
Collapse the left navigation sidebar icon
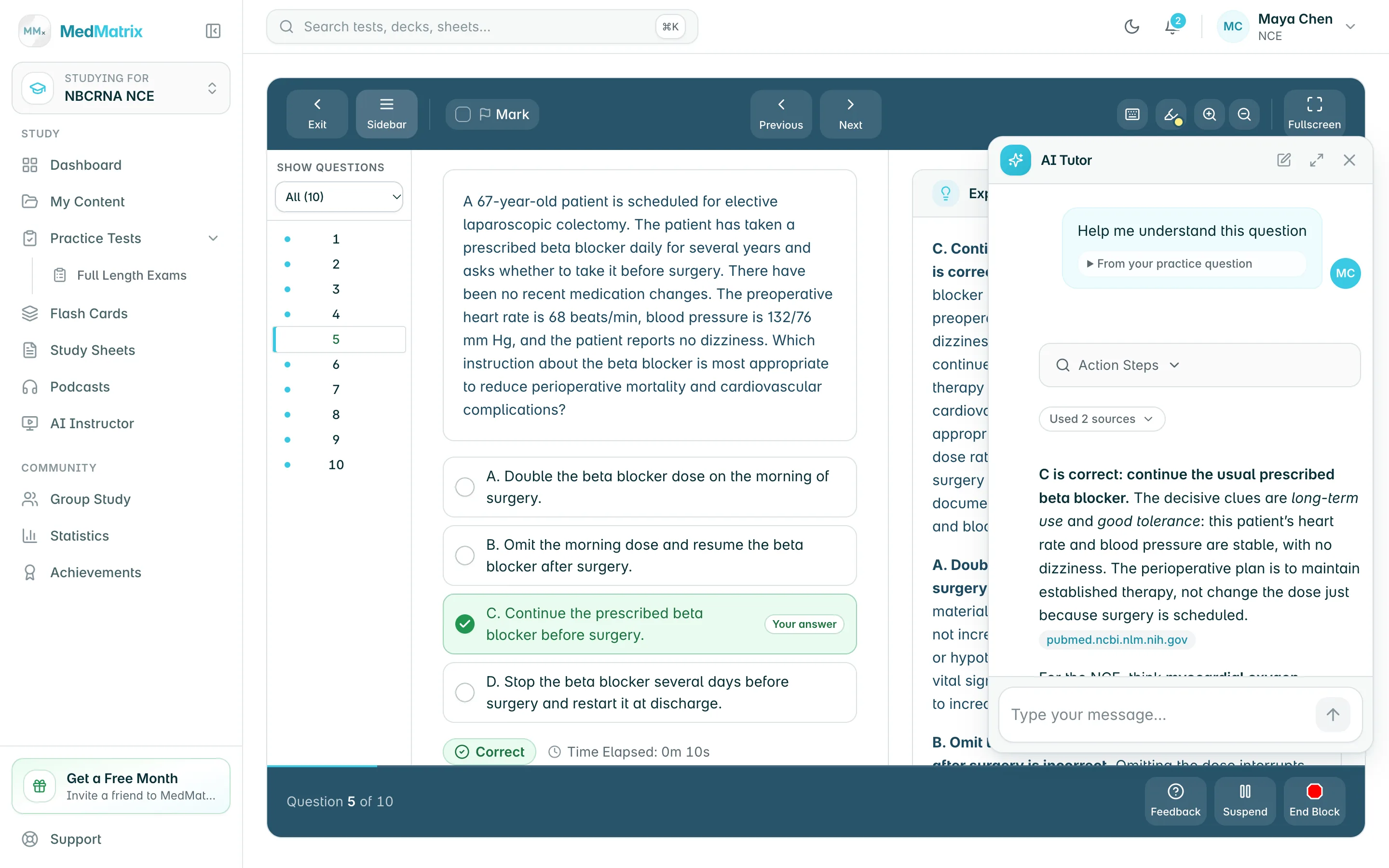213,30
